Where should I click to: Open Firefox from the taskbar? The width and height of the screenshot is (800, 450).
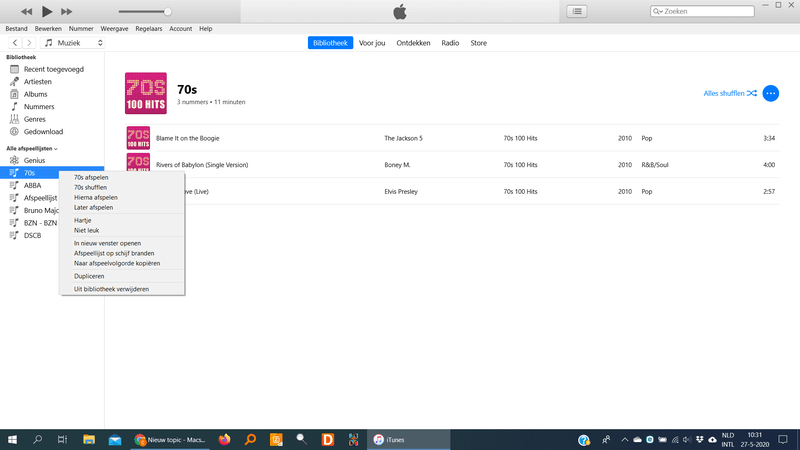(x=224, y=439)
